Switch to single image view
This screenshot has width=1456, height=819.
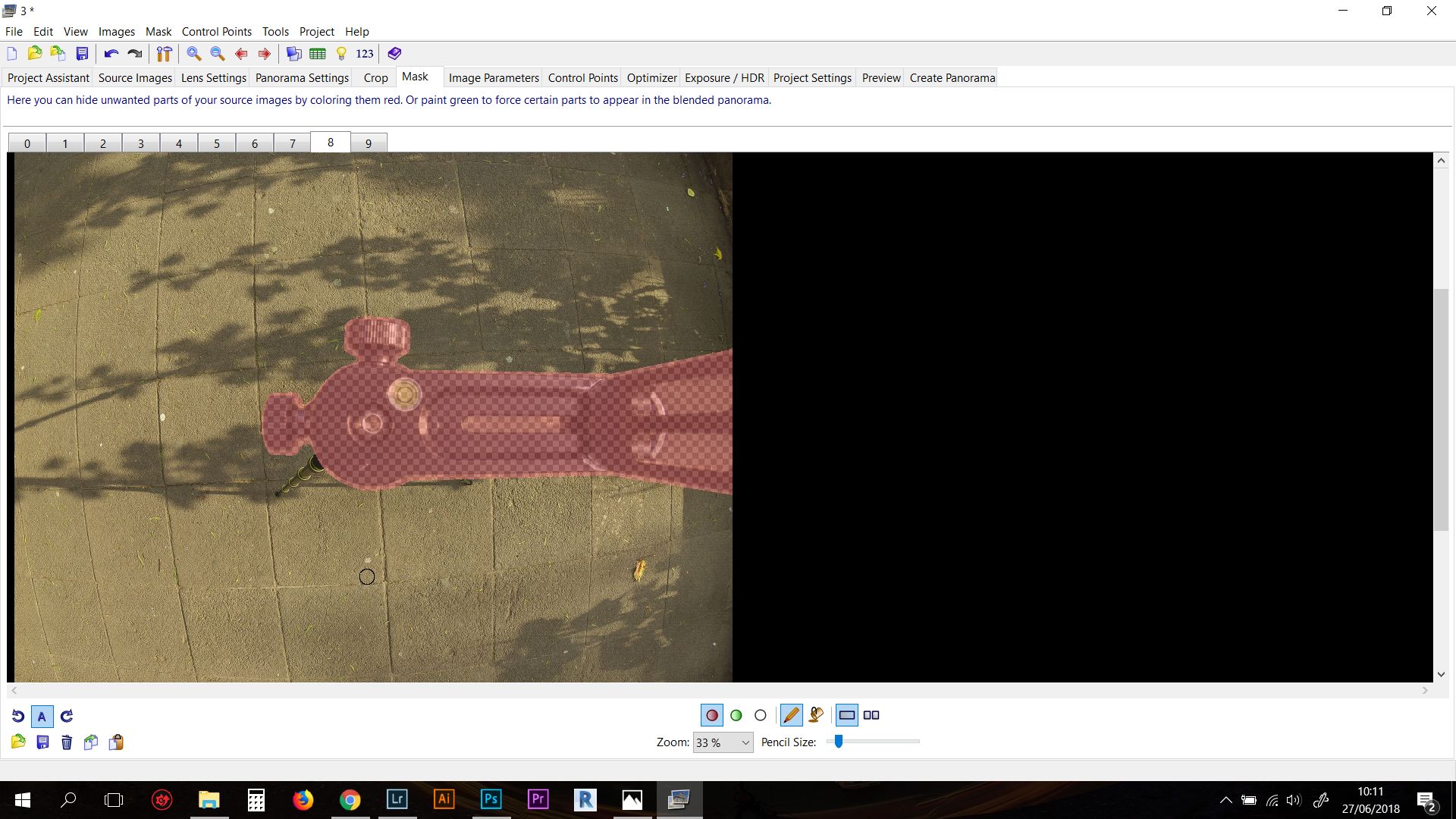click(x=847, y=715)
